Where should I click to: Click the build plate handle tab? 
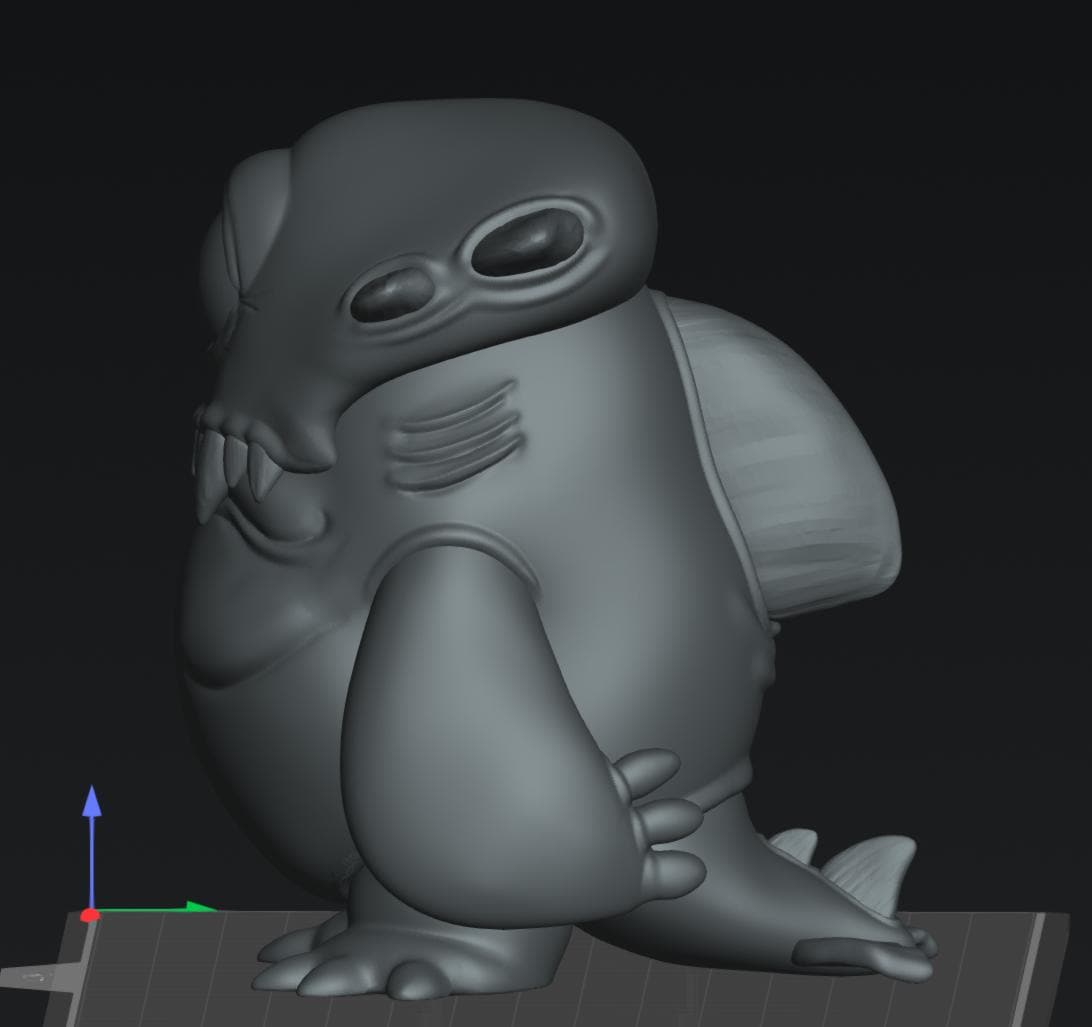40,976
